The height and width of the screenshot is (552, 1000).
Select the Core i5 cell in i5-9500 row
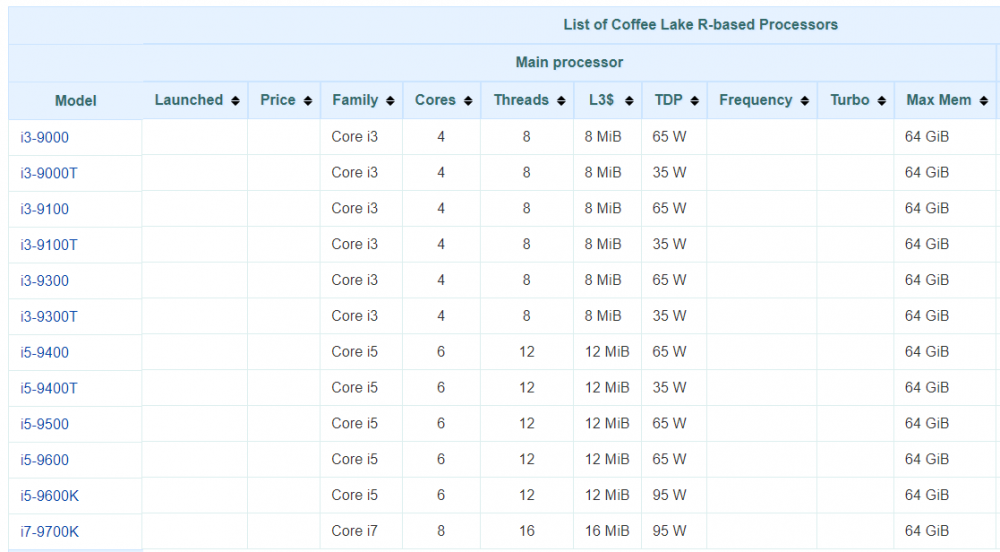click(x=361, y=423)
